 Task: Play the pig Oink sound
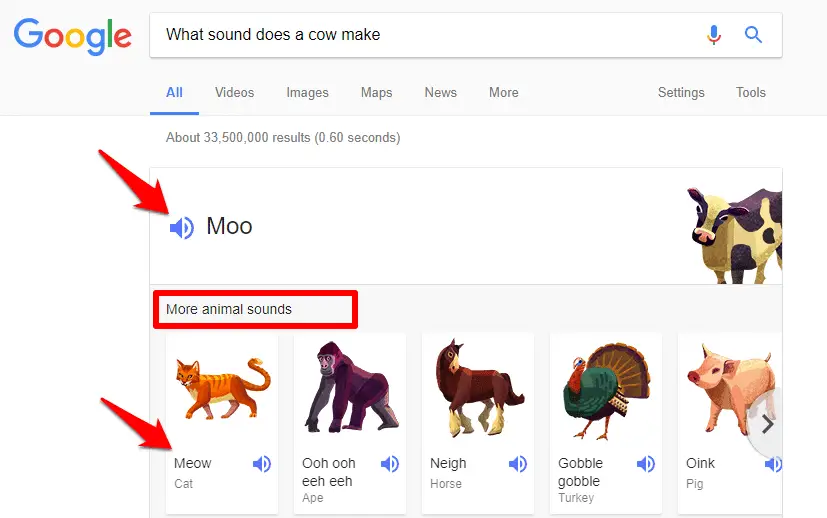click(773, 464)
